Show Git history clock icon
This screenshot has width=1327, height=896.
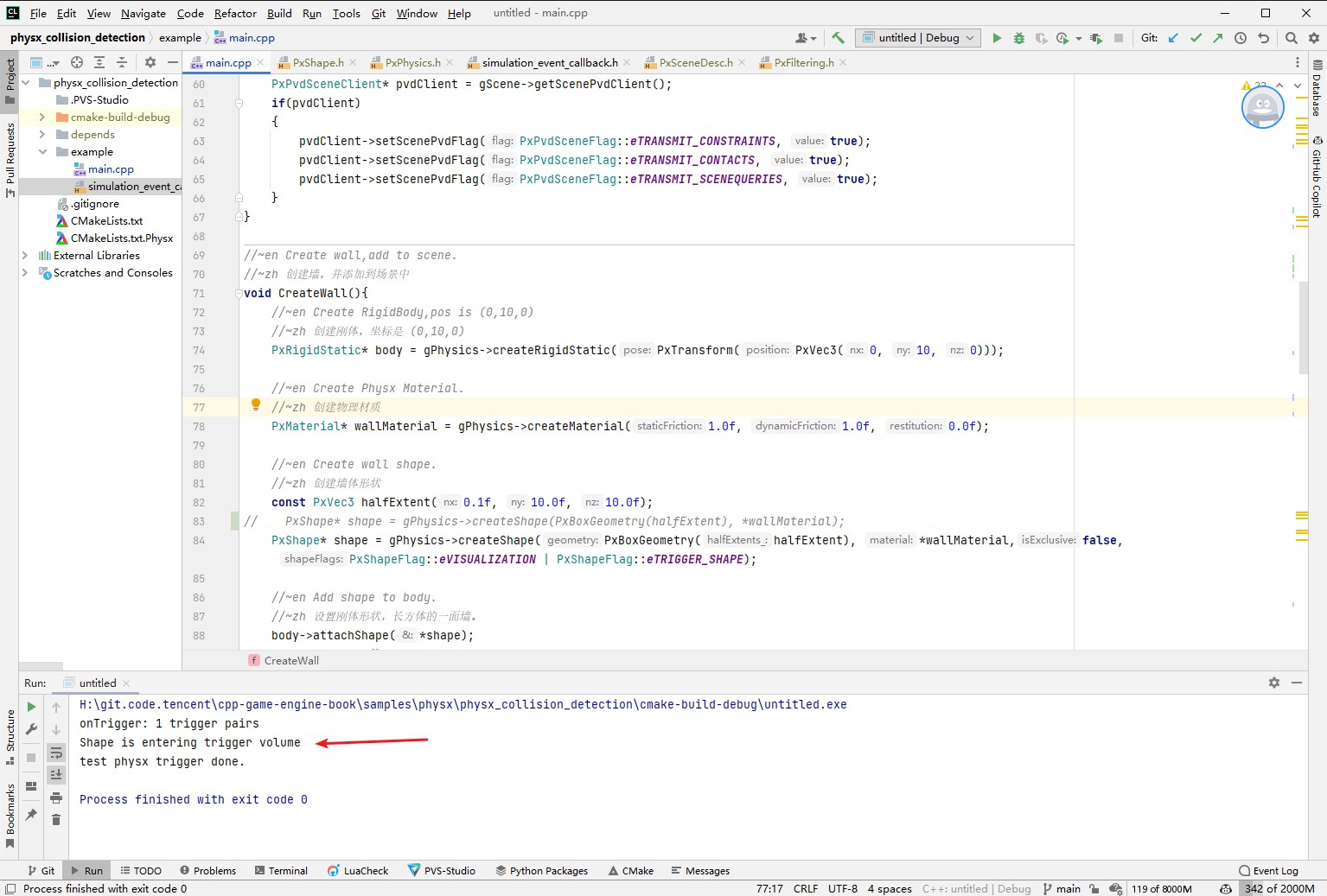pyautogui.click(x=1241, y=38)
